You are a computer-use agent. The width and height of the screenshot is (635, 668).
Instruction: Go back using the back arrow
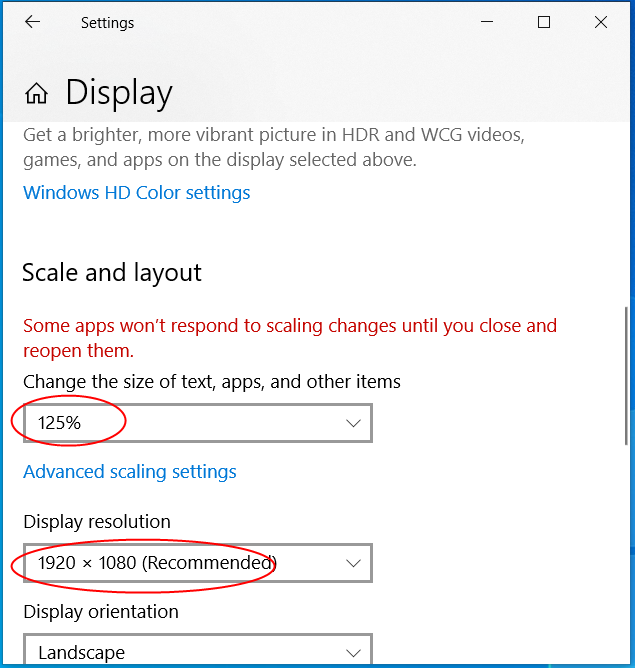click(33, 22)
